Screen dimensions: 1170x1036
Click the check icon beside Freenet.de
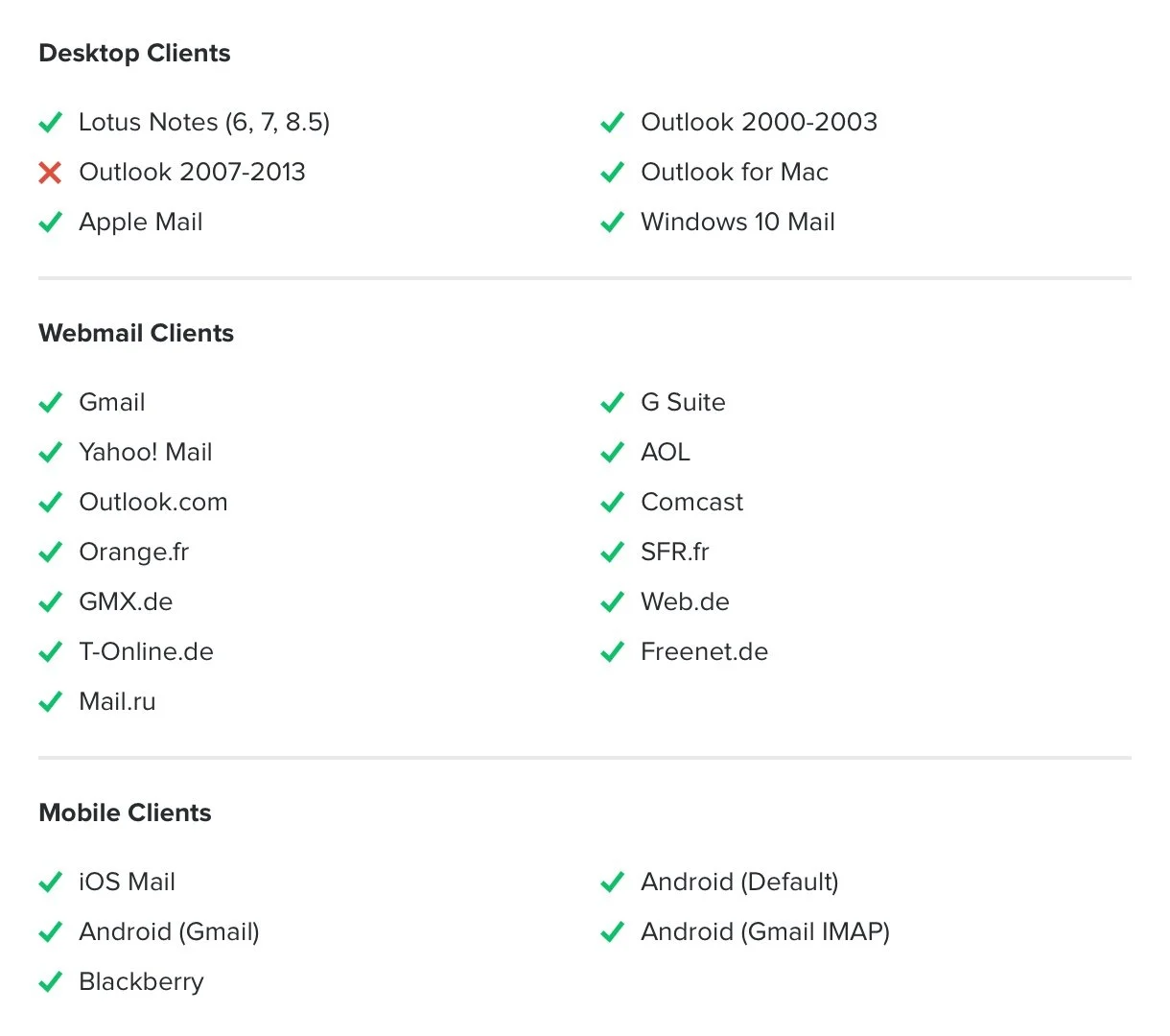[612, 652]
